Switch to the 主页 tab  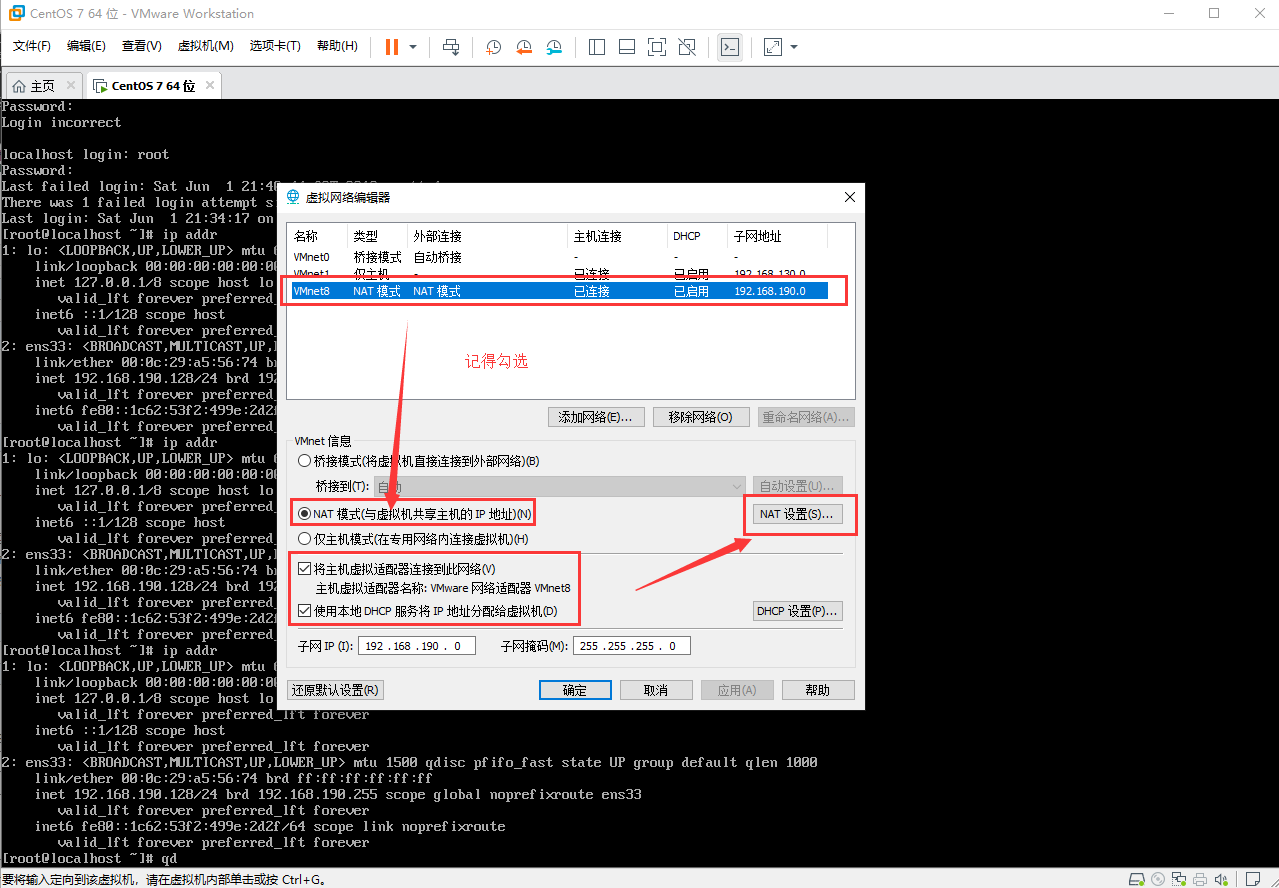tap(43, 86)
